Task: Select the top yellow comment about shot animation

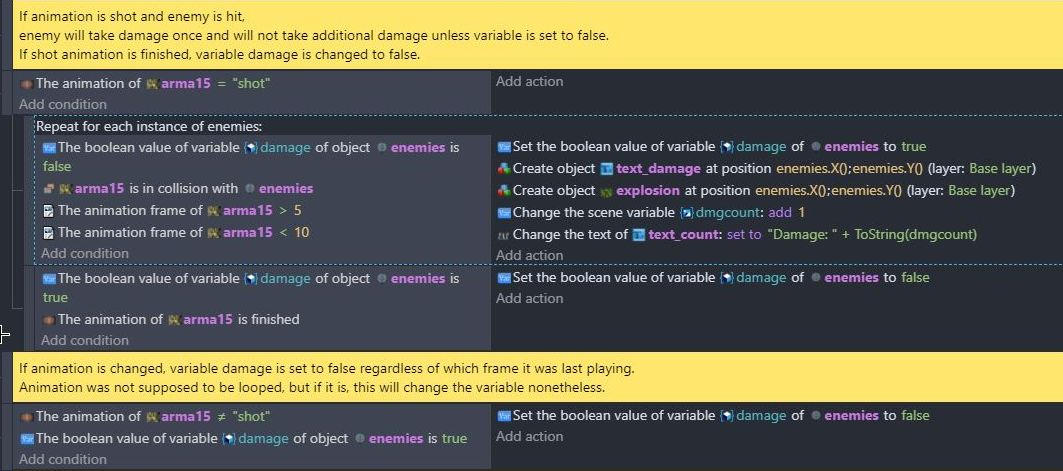Action: [537, 35]
